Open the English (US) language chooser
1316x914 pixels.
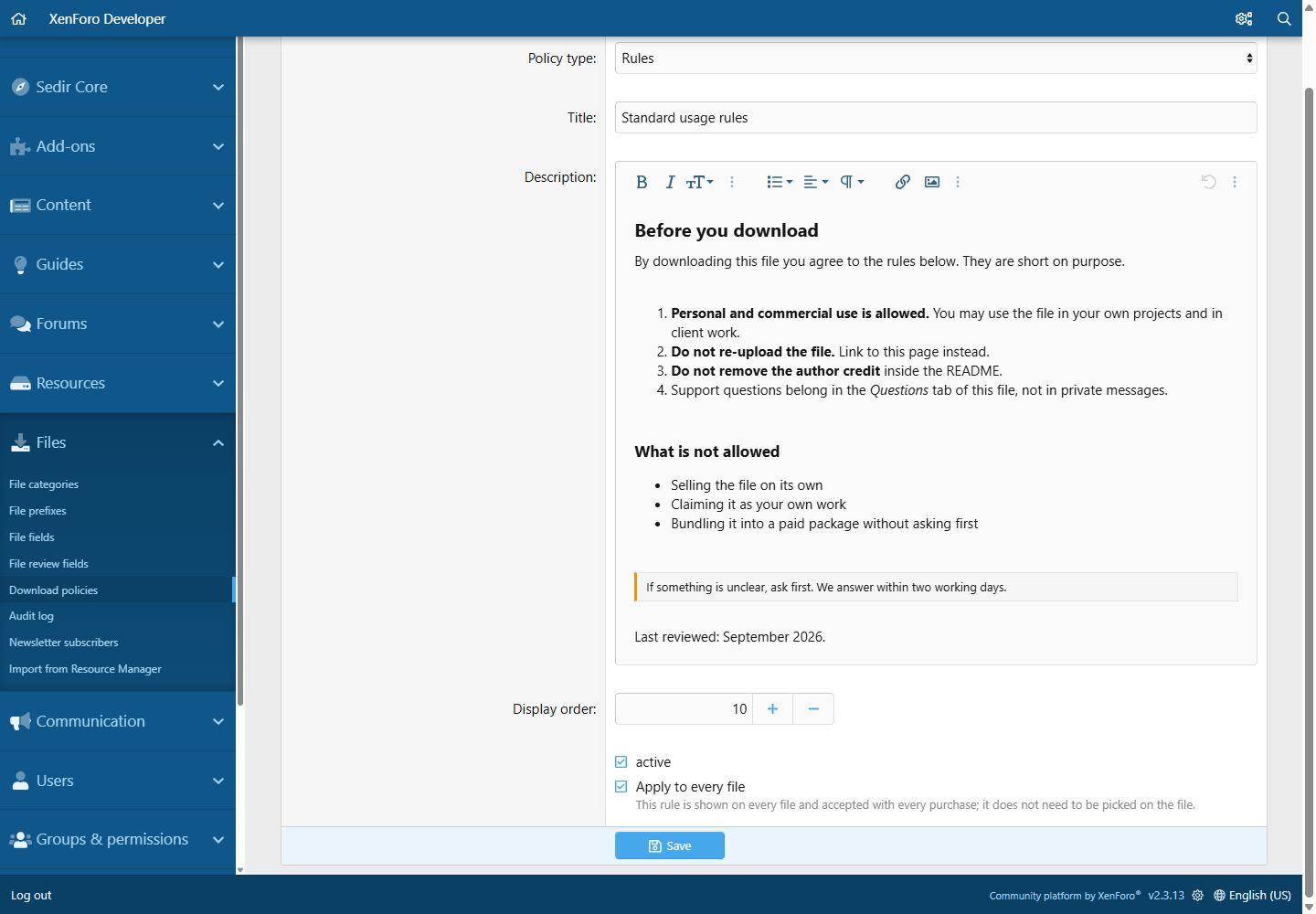[x=1252, y=896]
